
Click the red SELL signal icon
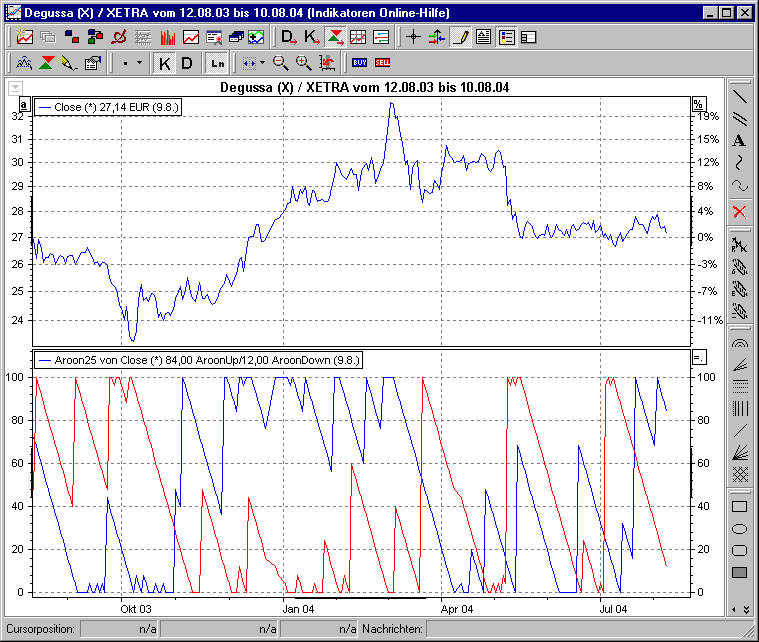[382, 63]
